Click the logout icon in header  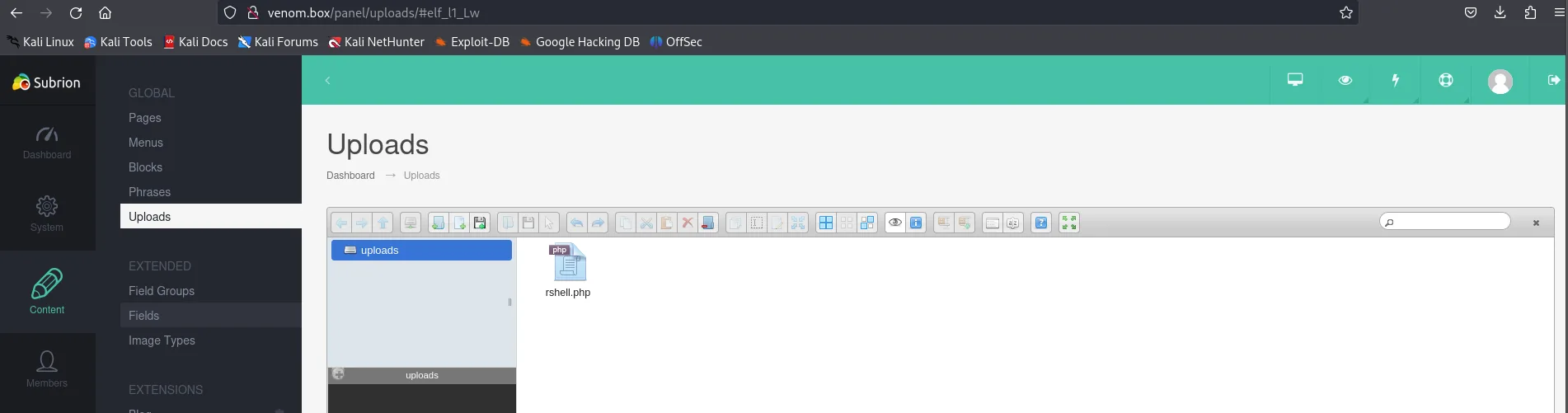coord(1554,80)
